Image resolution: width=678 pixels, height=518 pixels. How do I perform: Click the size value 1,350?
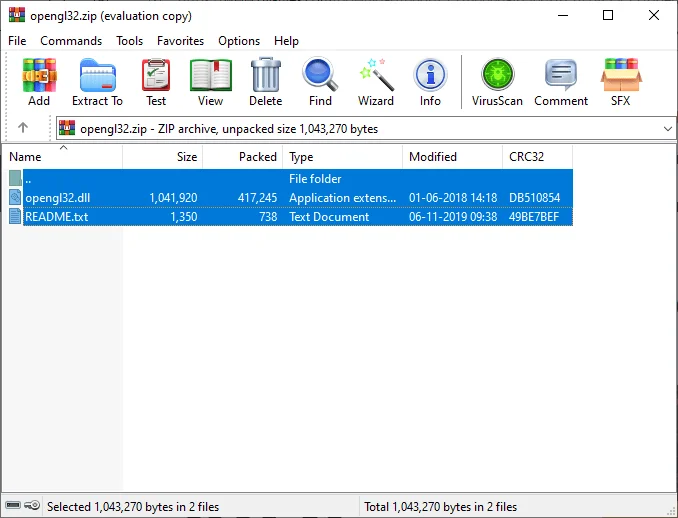click(184, 217)
